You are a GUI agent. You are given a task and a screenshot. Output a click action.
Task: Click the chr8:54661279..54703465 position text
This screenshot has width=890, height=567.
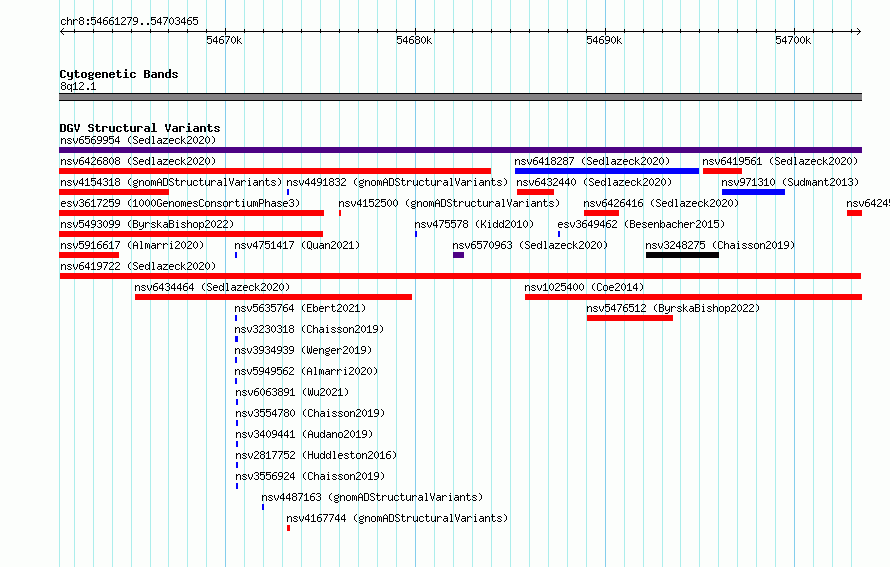coord(129,21)
